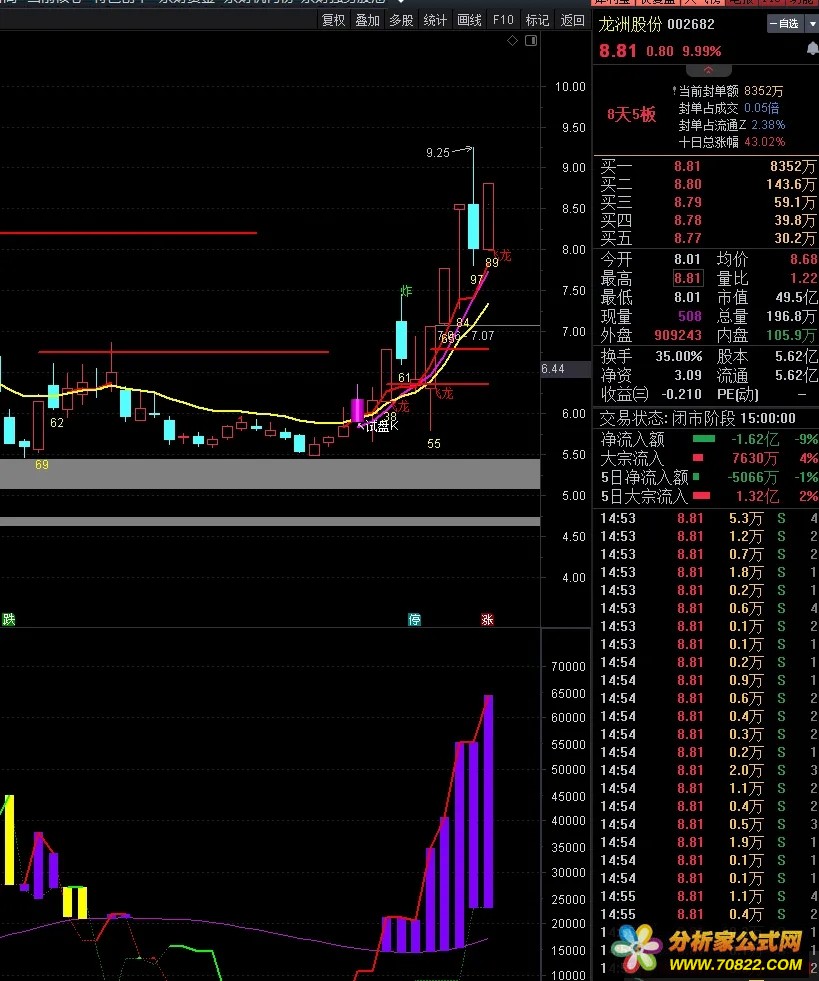Click the 均价 8.68 value
This screenshot has height=981, width=819.
tap(803, 259)
